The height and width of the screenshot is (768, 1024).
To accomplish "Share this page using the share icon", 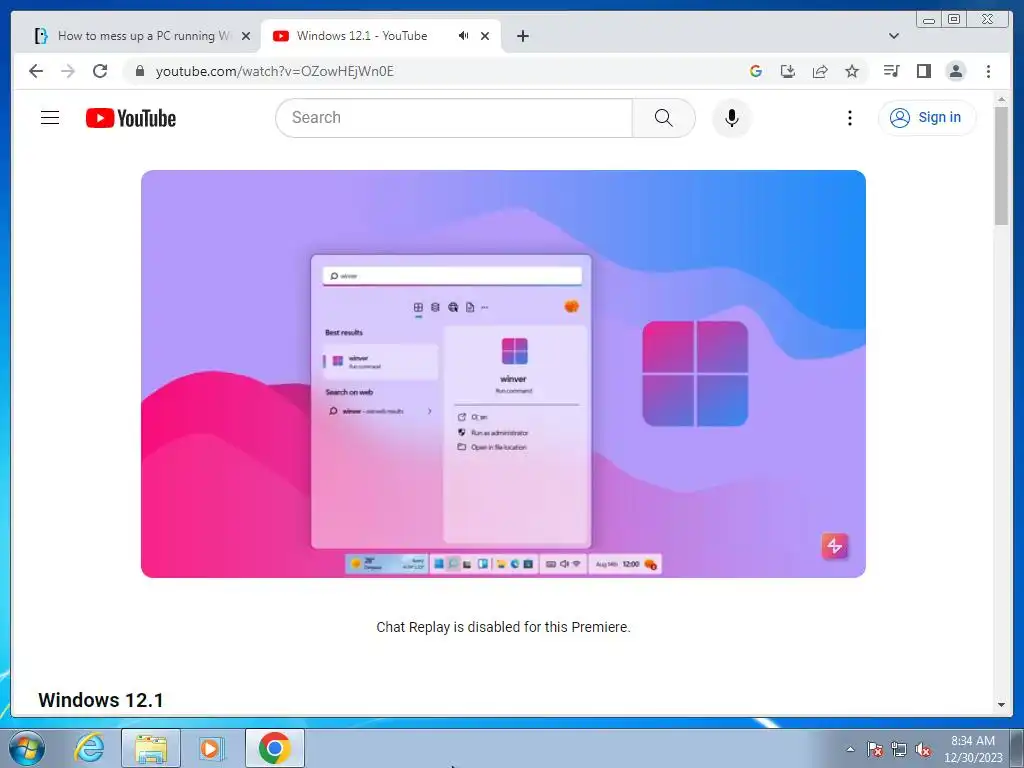I will point(820,71).
